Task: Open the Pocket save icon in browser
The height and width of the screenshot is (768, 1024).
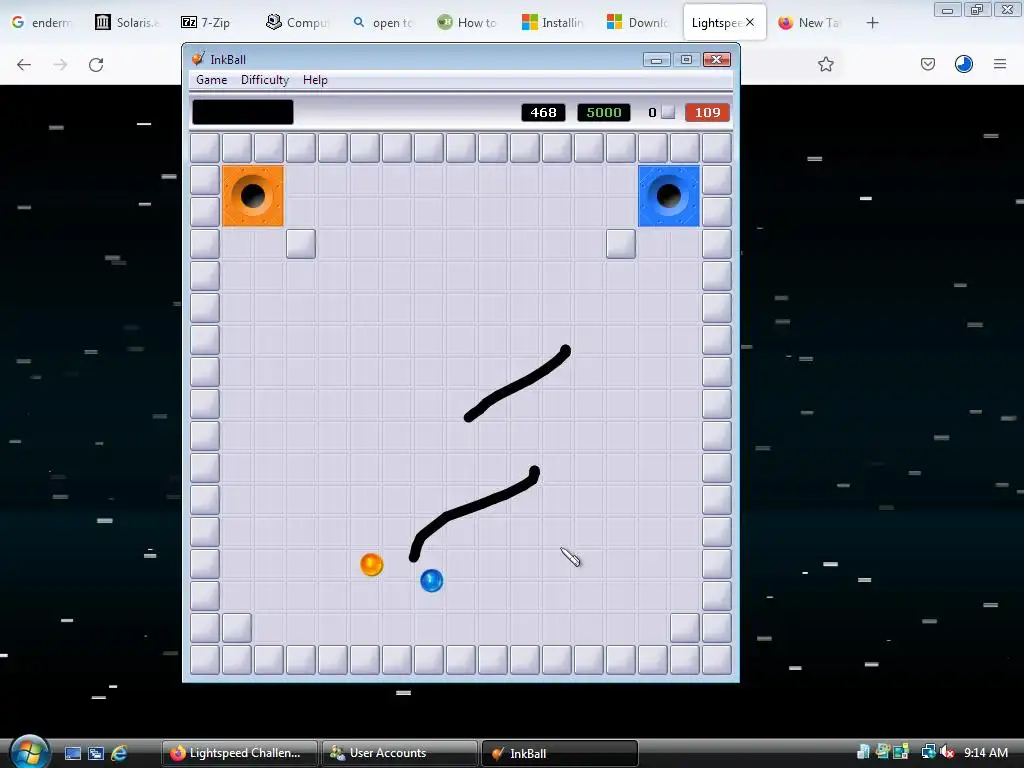Action: point(927,64)
